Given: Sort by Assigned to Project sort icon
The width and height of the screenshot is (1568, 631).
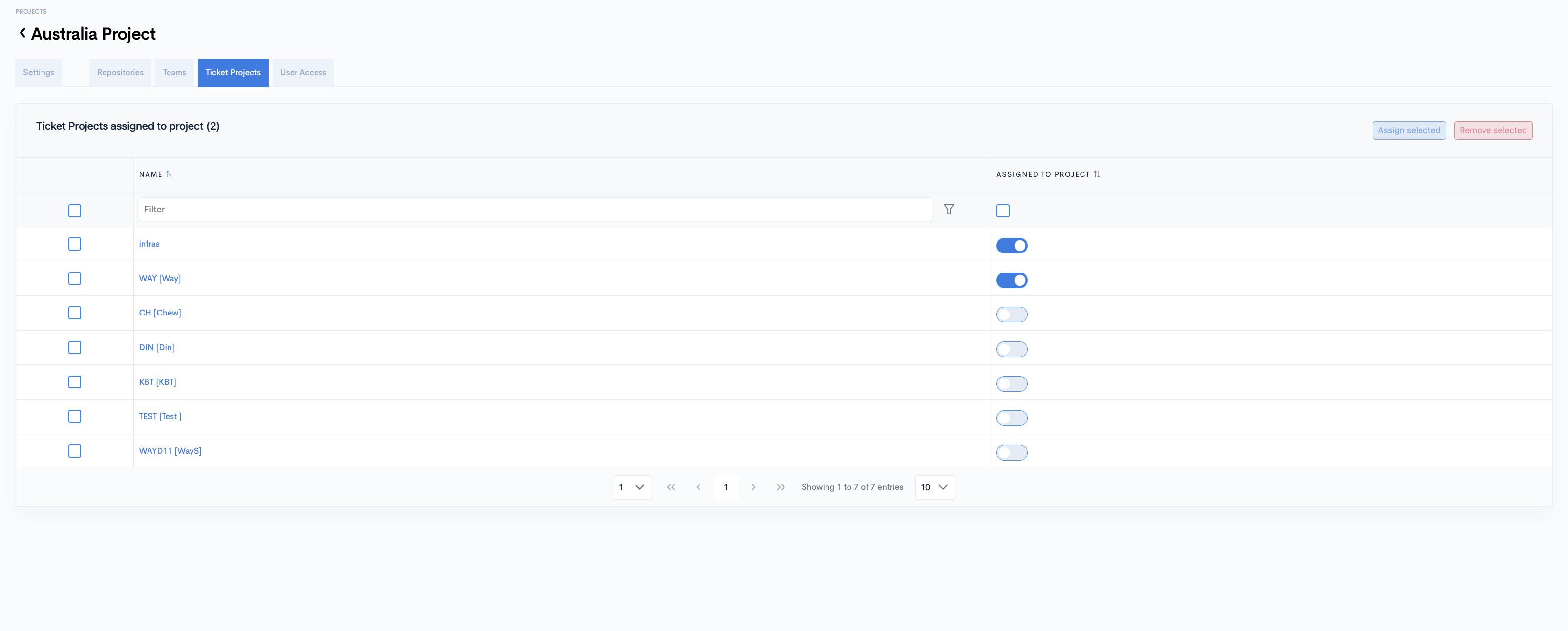Looking at the screenshot, I should [x=1097, y=175].
